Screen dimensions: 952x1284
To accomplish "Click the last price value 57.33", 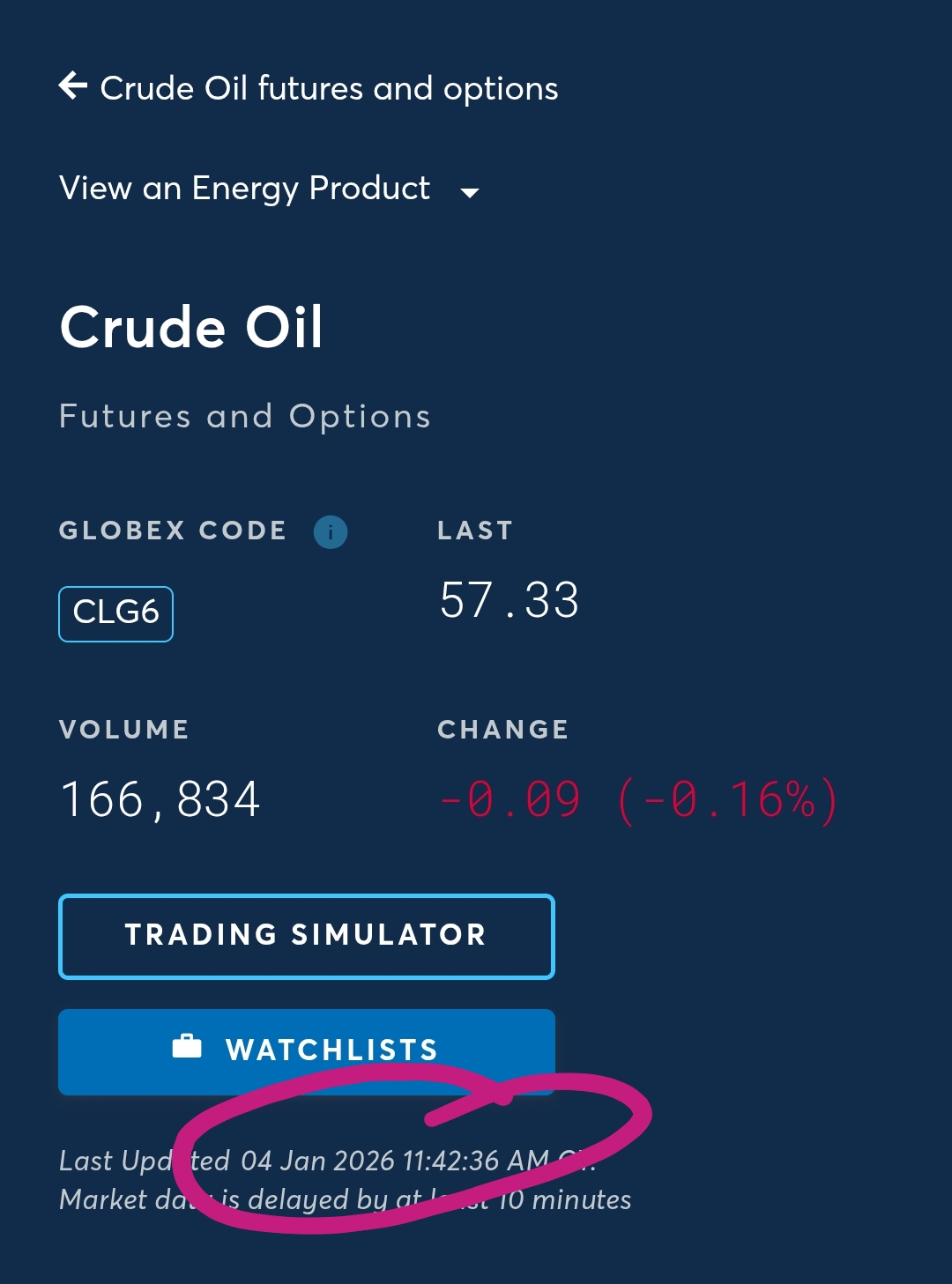I will pyautogui.click(x=509, y=601).
